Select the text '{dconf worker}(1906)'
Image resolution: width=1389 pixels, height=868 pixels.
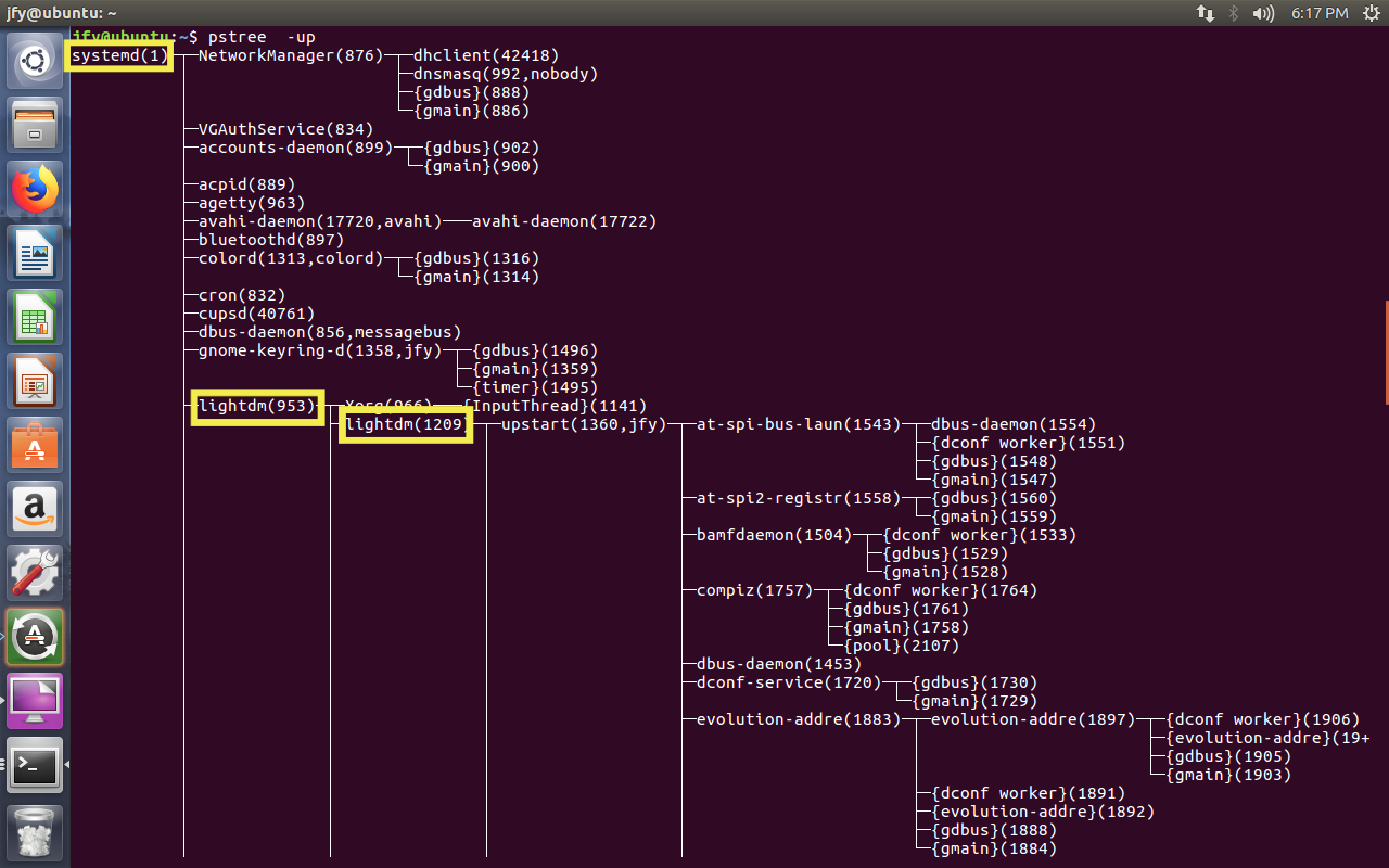pos(1262,719)
